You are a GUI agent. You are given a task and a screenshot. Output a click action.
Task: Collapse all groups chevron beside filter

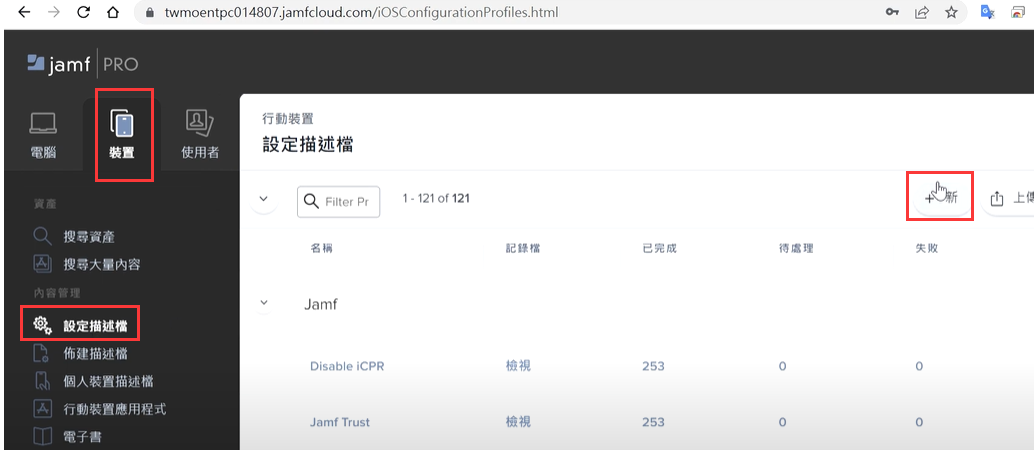[264, 199]
